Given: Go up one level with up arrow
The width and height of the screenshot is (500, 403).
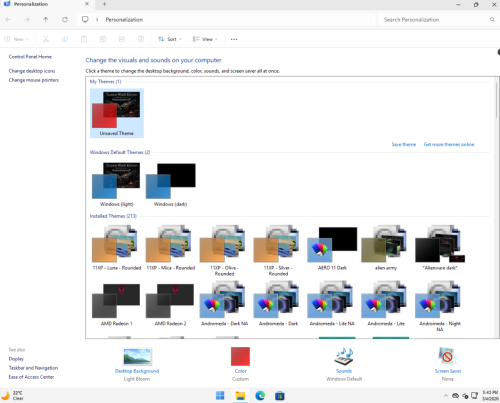Looking at the screenshot, I should click(x=46, y=20).
